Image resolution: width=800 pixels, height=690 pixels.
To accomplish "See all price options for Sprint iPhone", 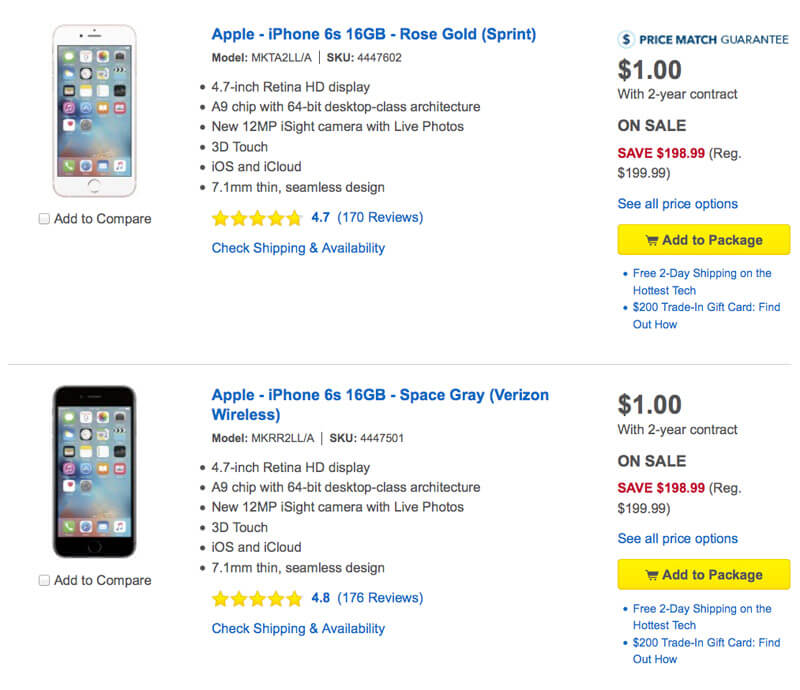I will (x=677, y=204).
